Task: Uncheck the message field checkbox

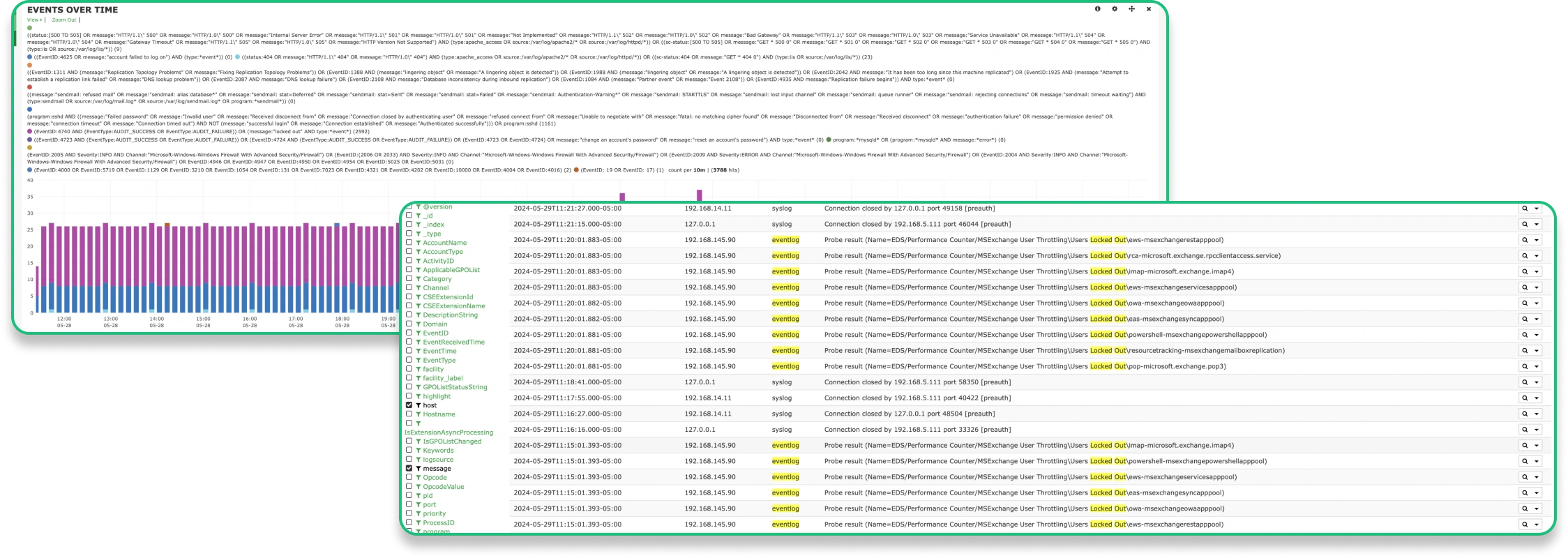Action: click(x=409, y=468)
